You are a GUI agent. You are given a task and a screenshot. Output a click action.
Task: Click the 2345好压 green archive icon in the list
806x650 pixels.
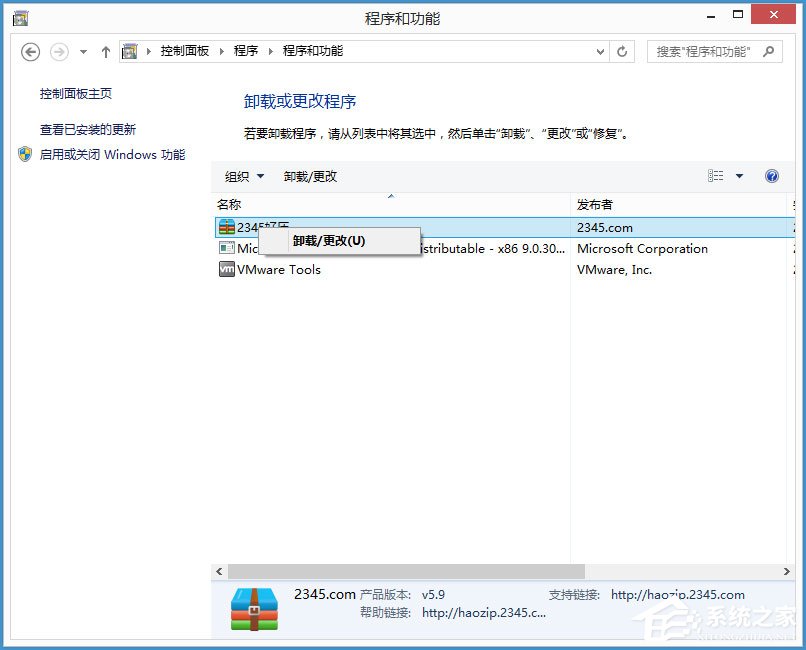pos(228,227)
